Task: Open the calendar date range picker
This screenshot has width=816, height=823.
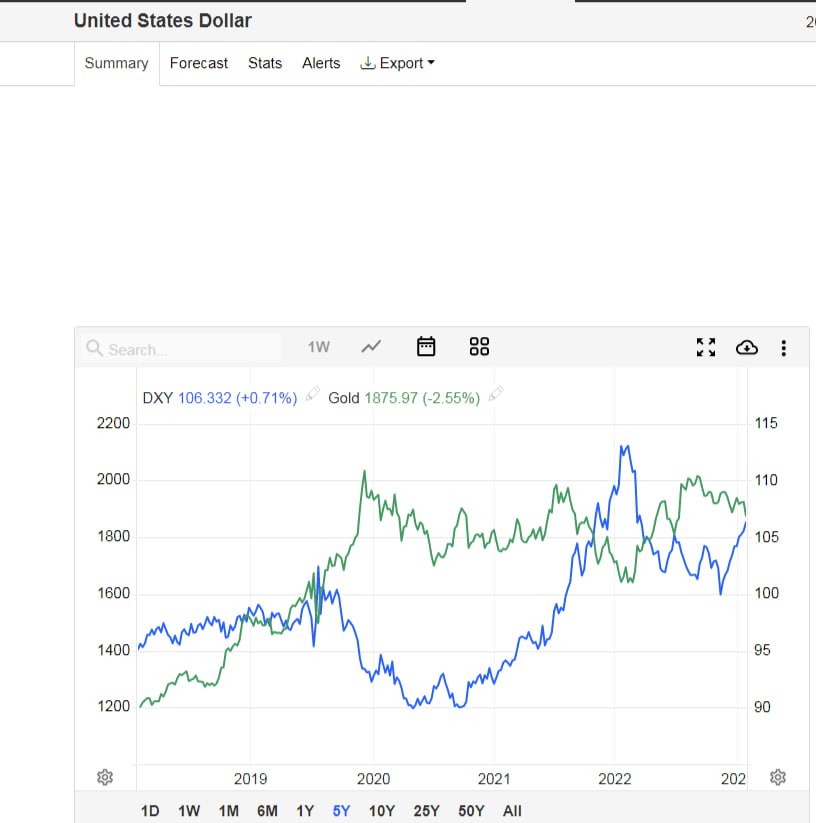Action: (426, 346)
